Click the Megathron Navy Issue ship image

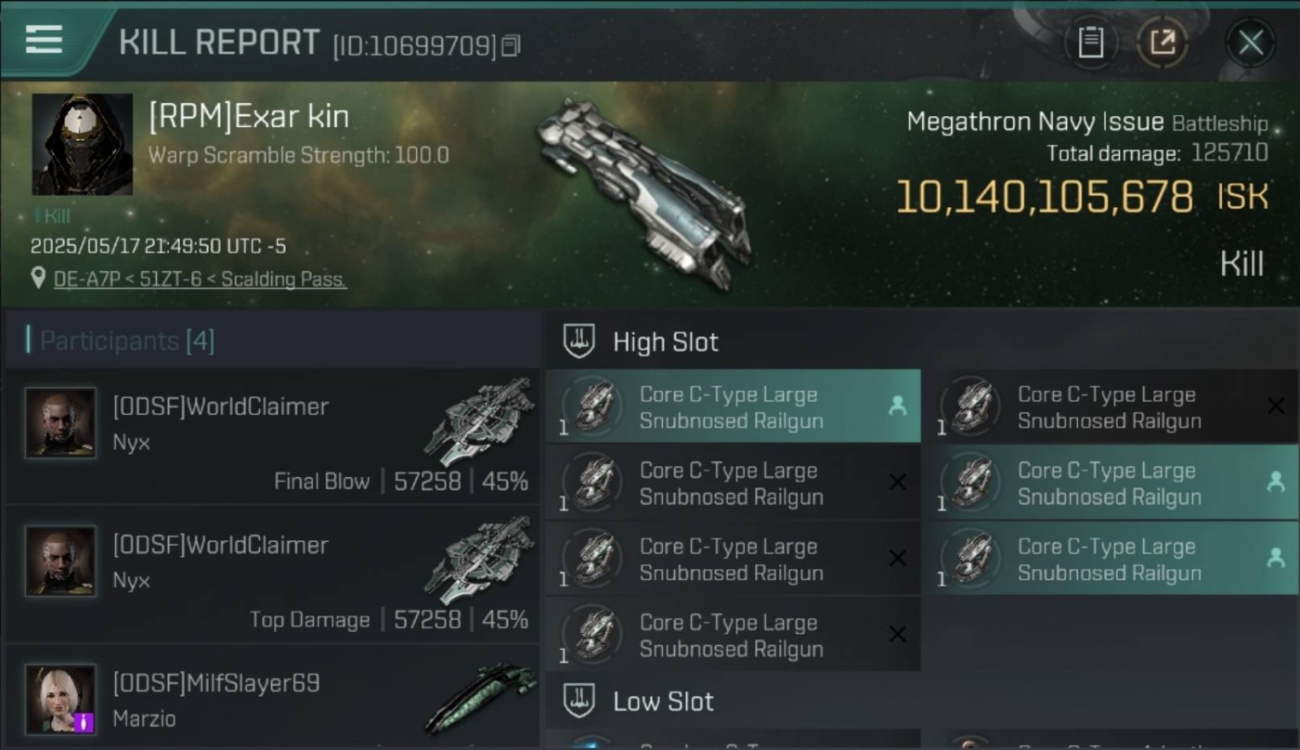point(645,193)
